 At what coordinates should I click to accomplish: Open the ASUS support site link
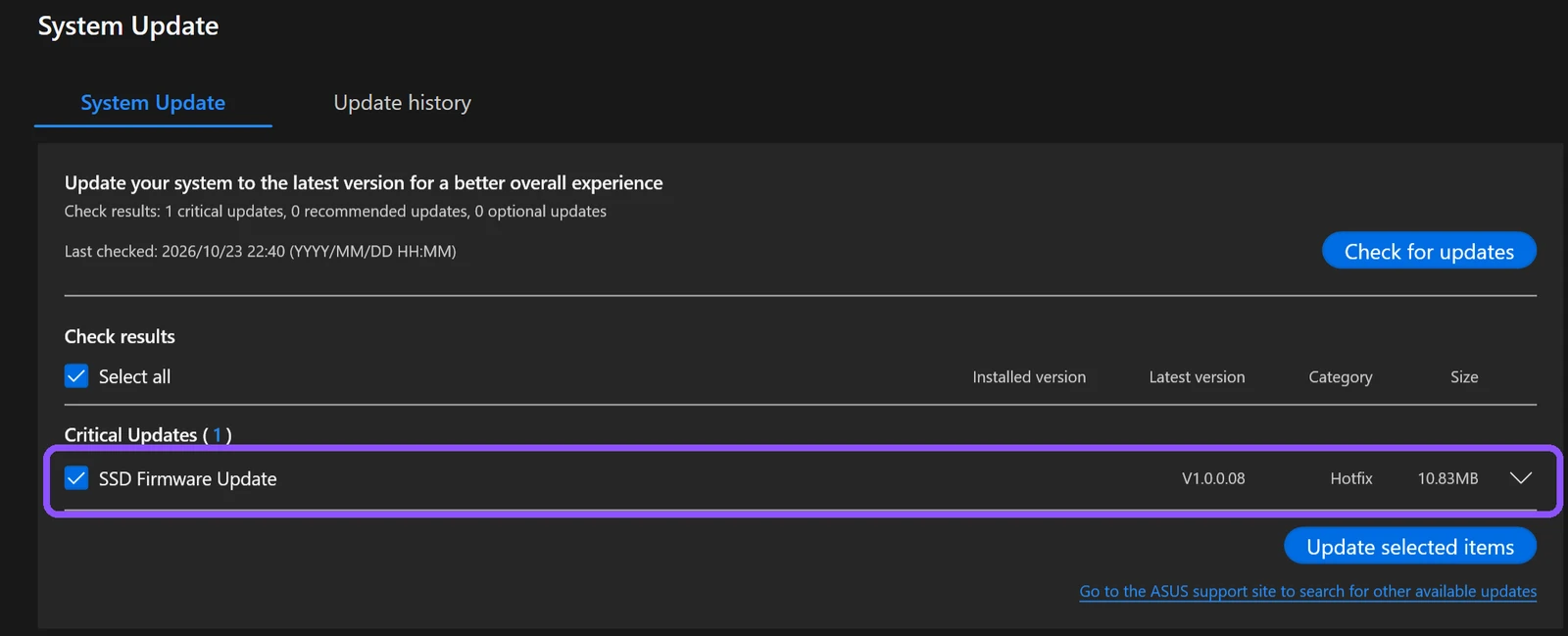[1307, 591]
